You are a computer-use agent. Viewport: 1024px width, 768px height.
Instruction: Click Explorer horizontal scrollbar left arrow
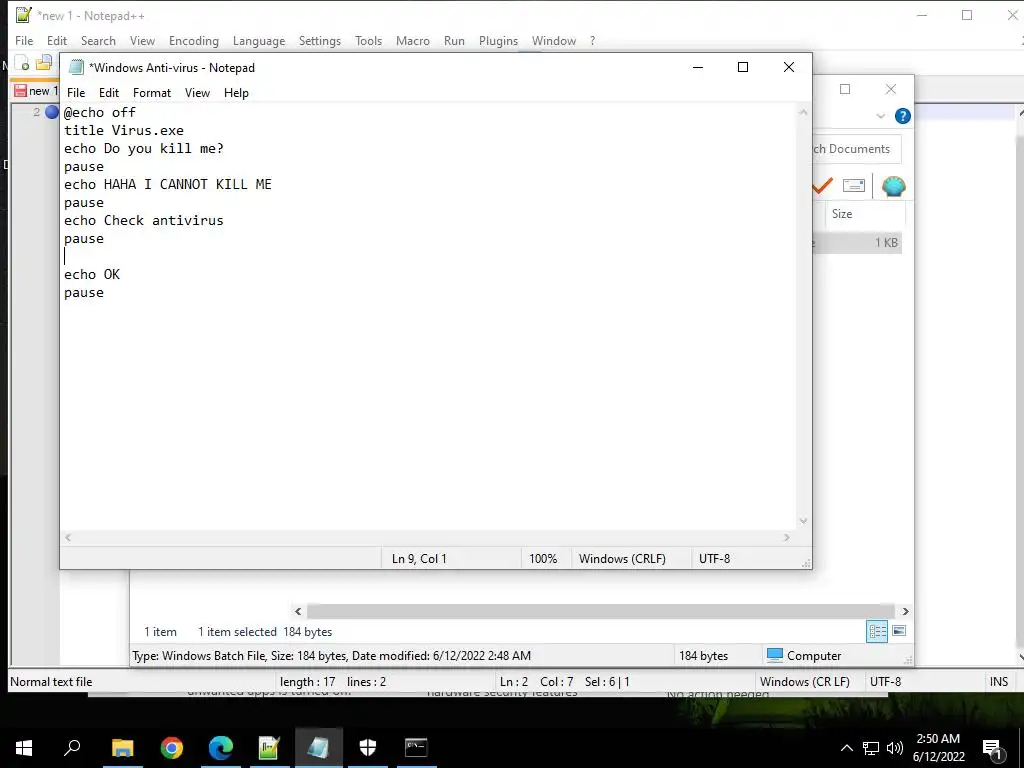pyautogui.click(x=298, y=611)
